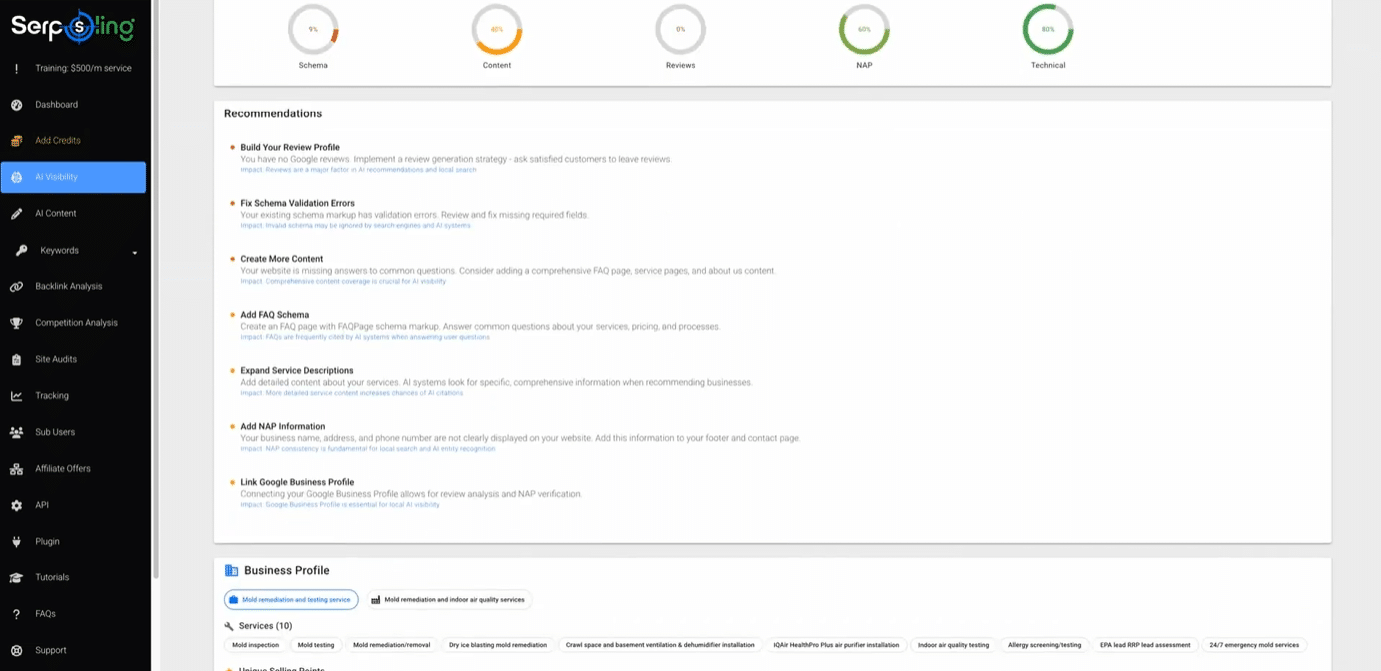Click the Keywords key icon
This screenshot has height=671, width=1381.
[x=21, y=251]
